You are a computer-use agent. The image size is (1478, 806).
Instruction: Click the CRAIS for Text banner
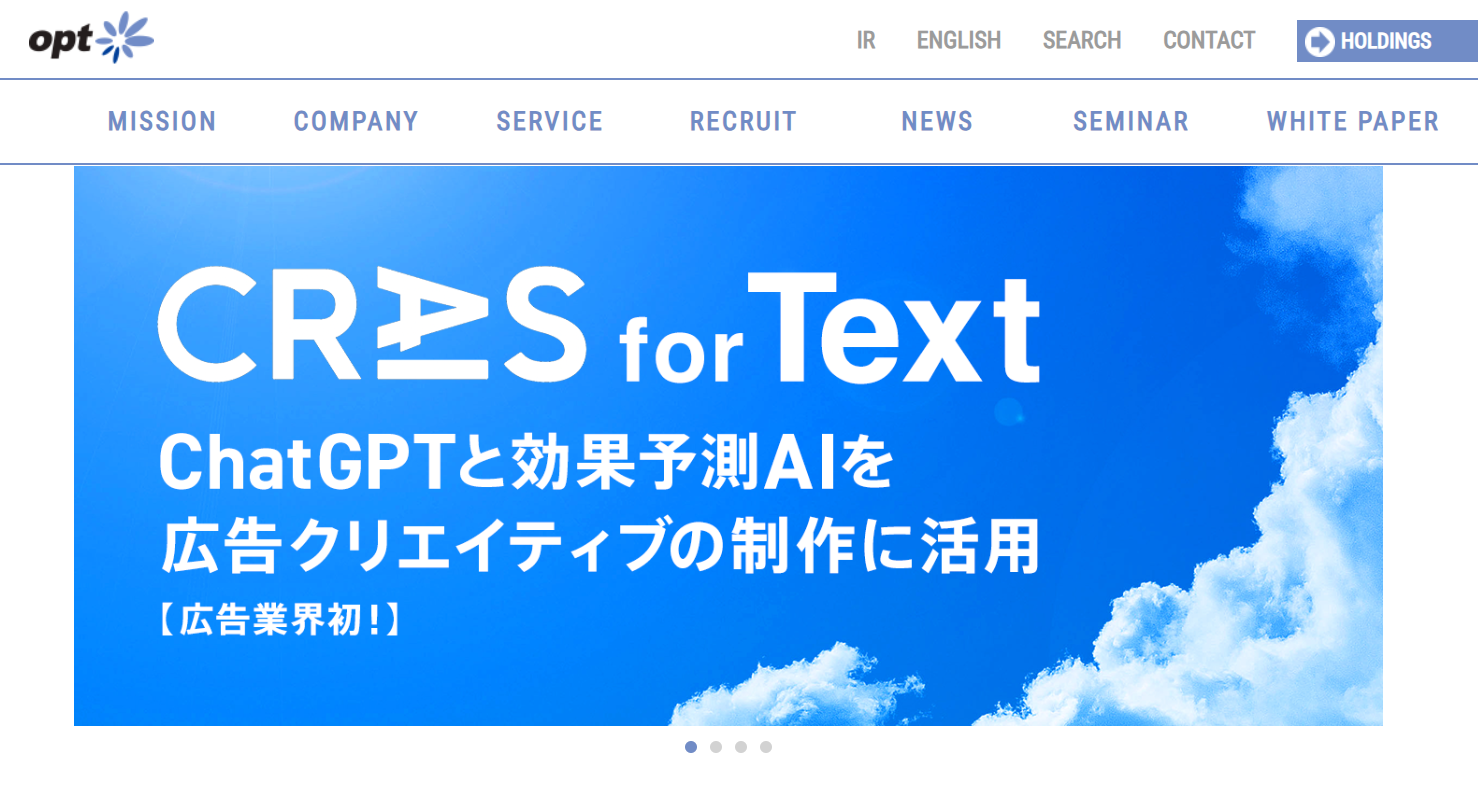(728, 446)
